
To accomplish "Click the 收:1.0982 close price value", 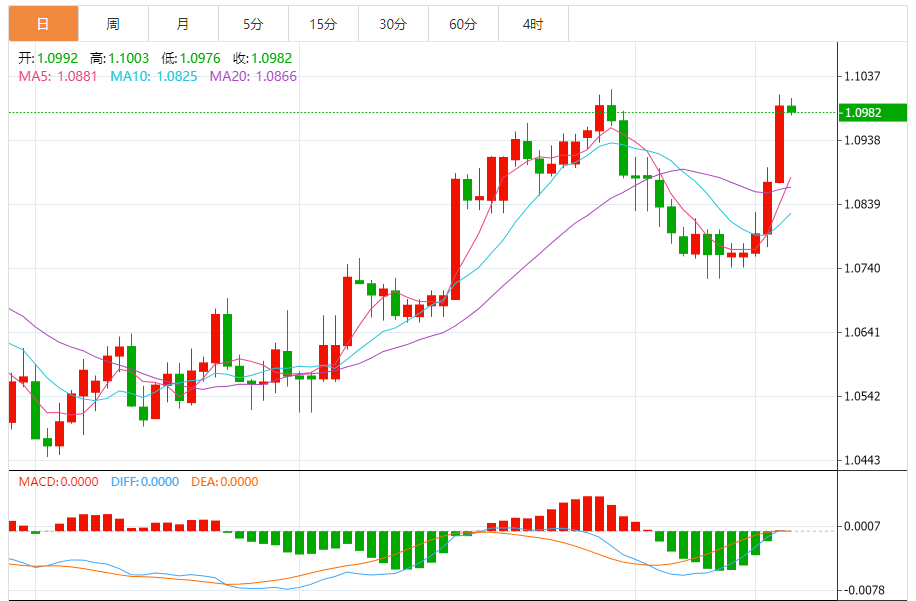I will coord(262,58).
